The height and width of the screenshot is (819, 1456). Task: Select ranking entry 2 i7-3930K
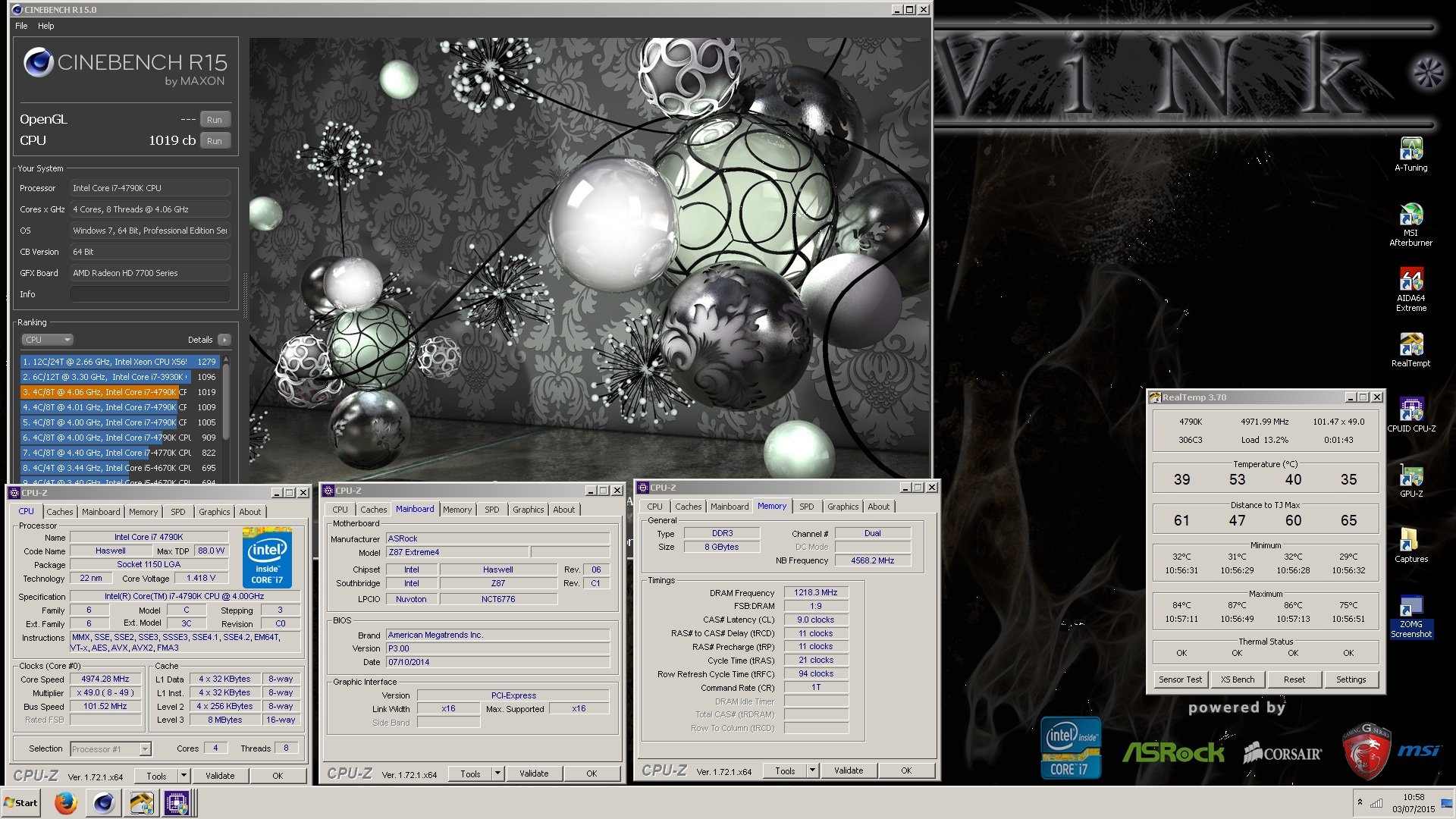click(120, 377)
